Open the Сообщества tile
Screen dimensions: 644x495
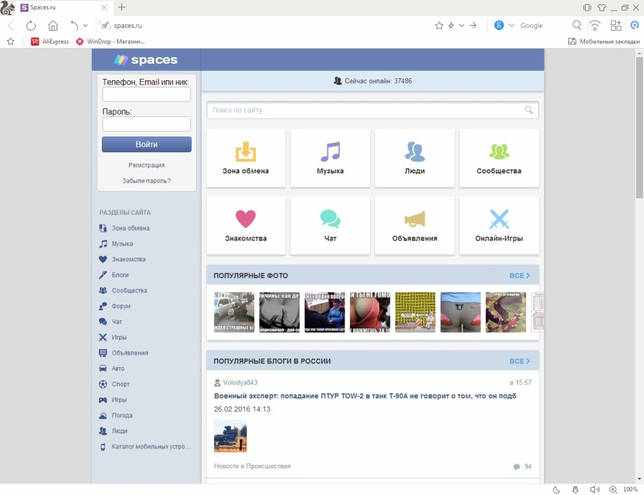point(499,158)
